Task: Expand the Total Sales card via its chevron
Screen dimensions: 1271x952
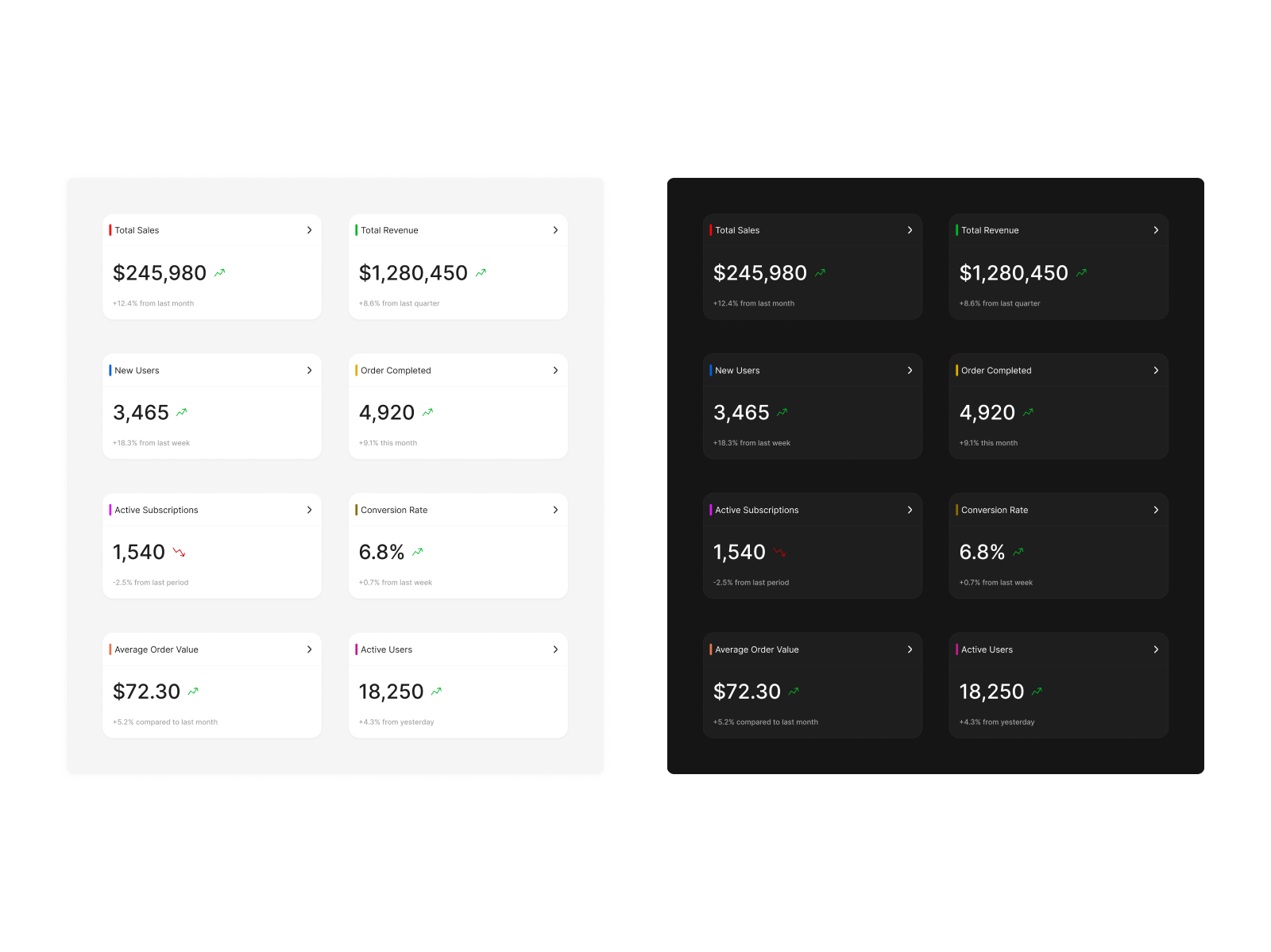Action: coord(310,230)
